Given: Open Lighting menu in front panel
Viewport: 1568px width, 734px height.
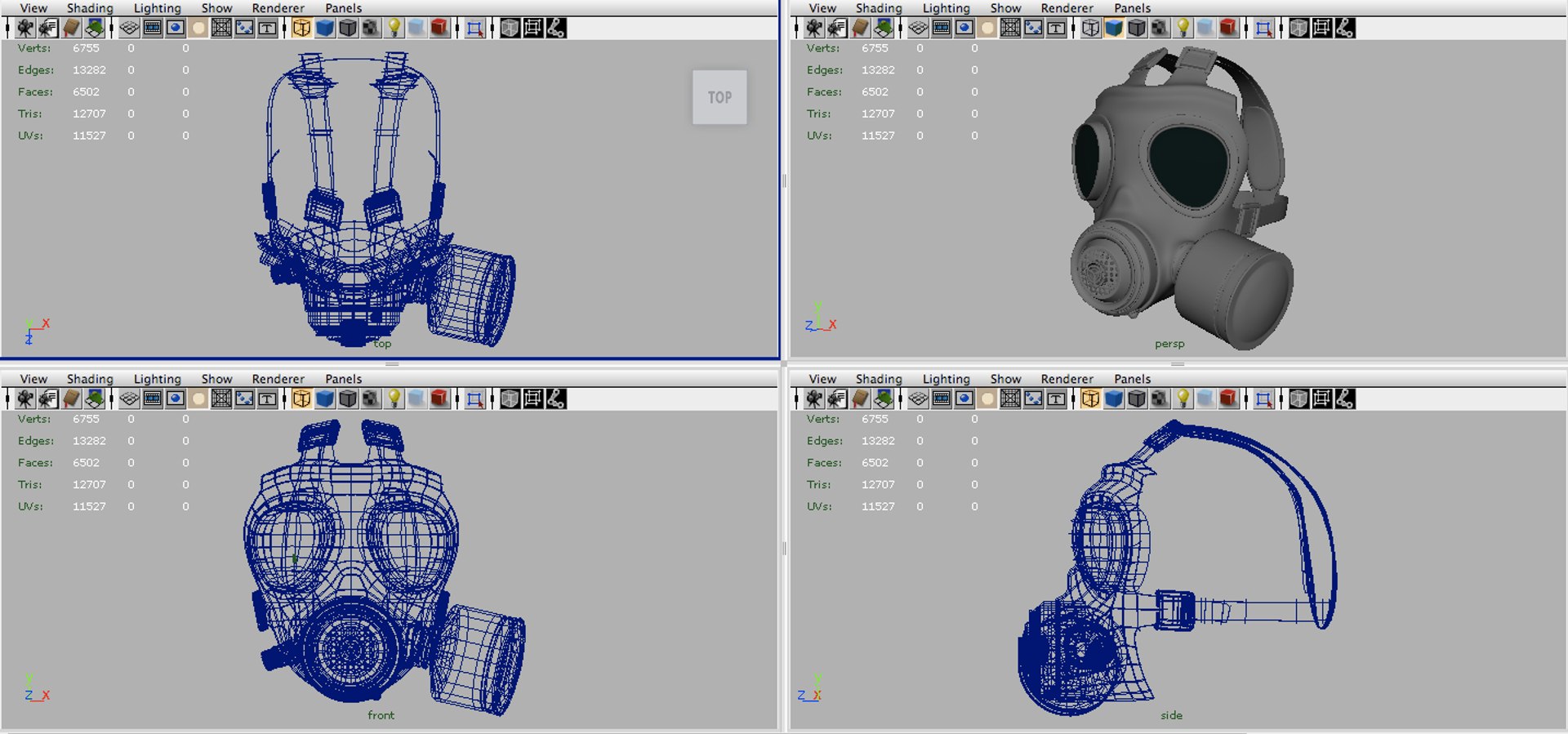Looking at the screenshot, I should coord(157,379).
